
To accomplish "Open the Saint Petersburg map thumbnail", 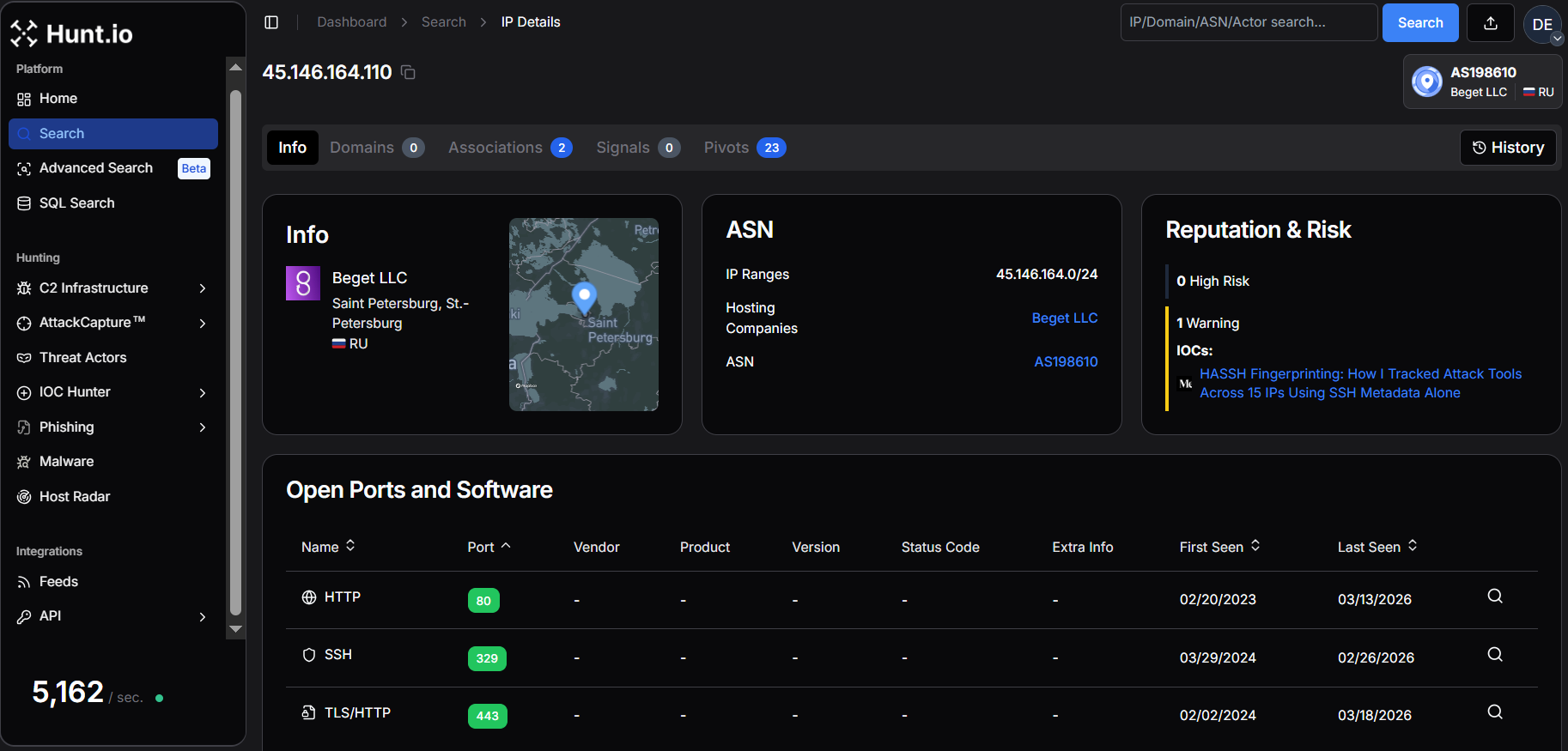I will pyautogui.click(x=584, y=314).
